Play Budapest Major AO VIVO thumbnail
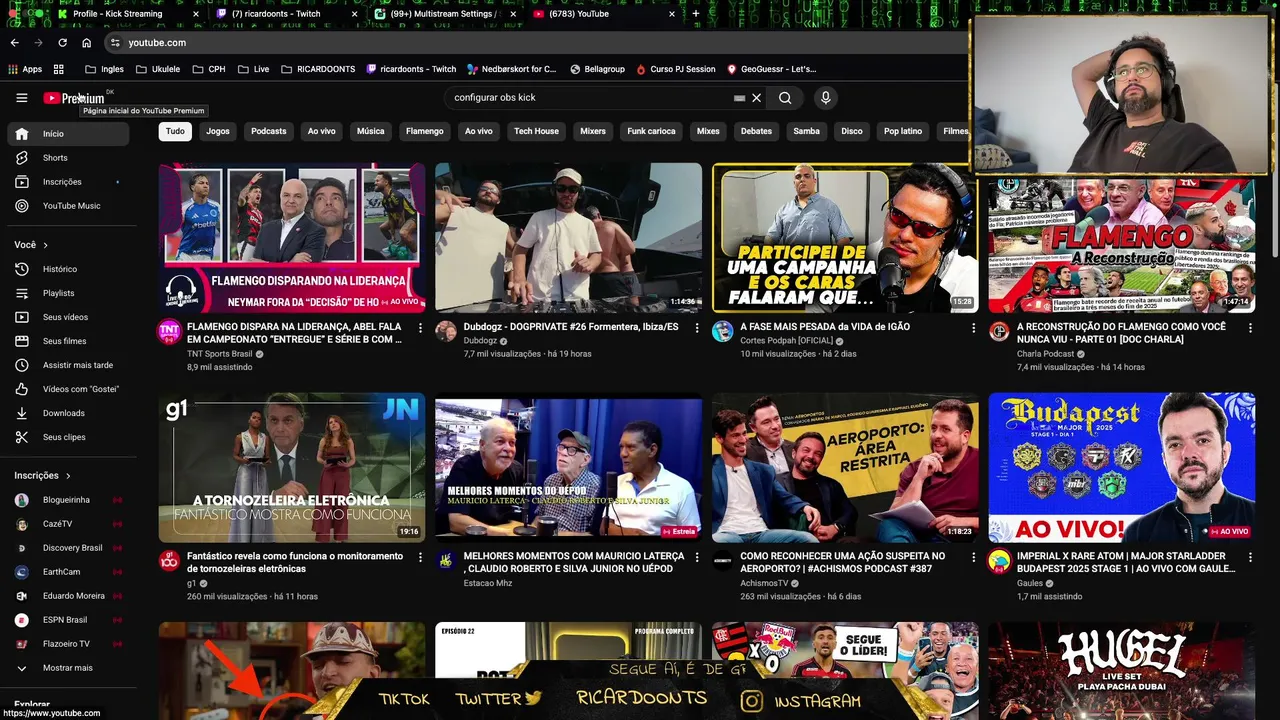This screenshot has height=720, width=1280. click(1121, 467)
